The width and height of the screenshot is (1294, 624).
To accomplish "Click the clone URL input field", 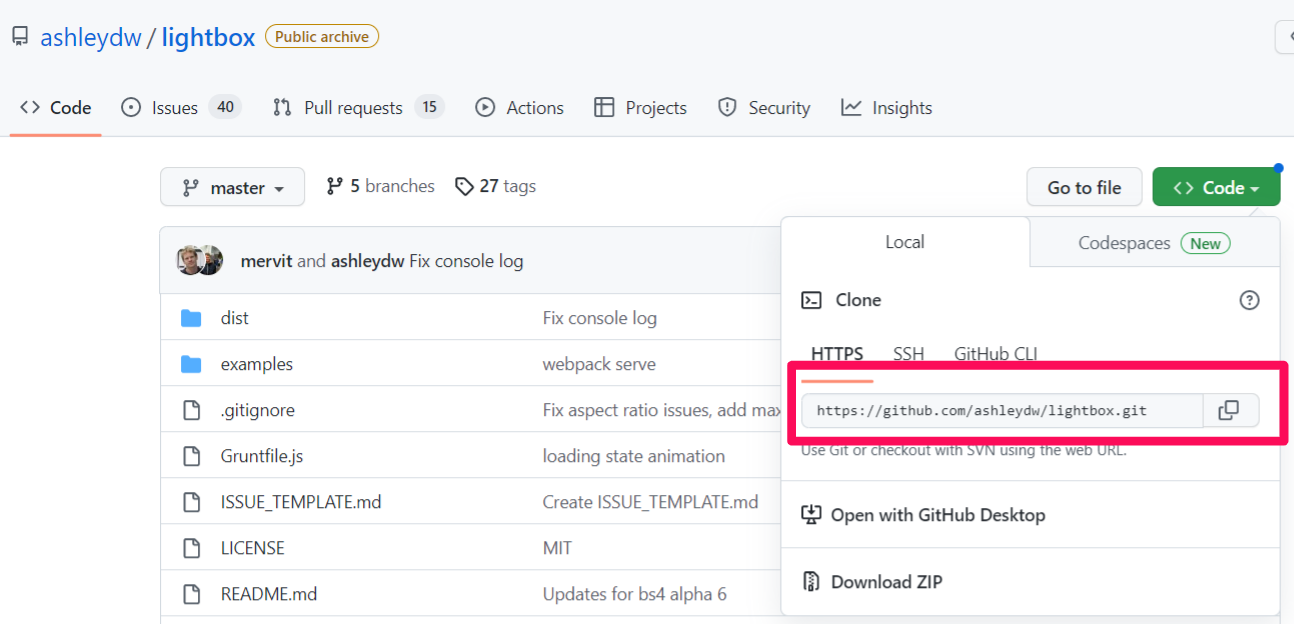I will 1002,410.
